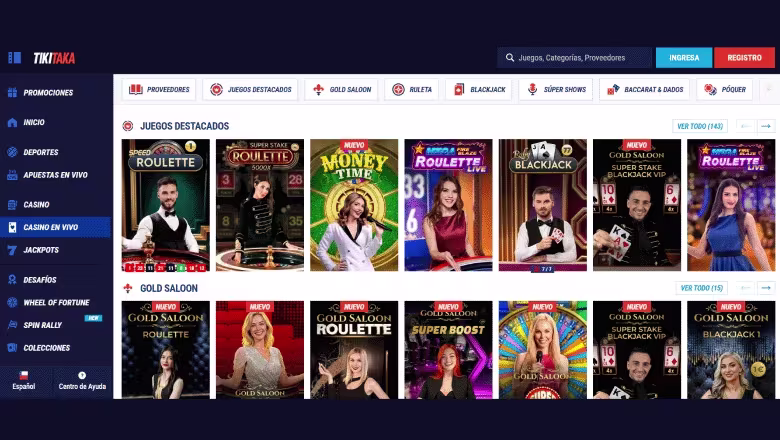Screen dimensions: 780x440
Task: Open Centro de Ayuda help link
Action: tap(82, 381)
